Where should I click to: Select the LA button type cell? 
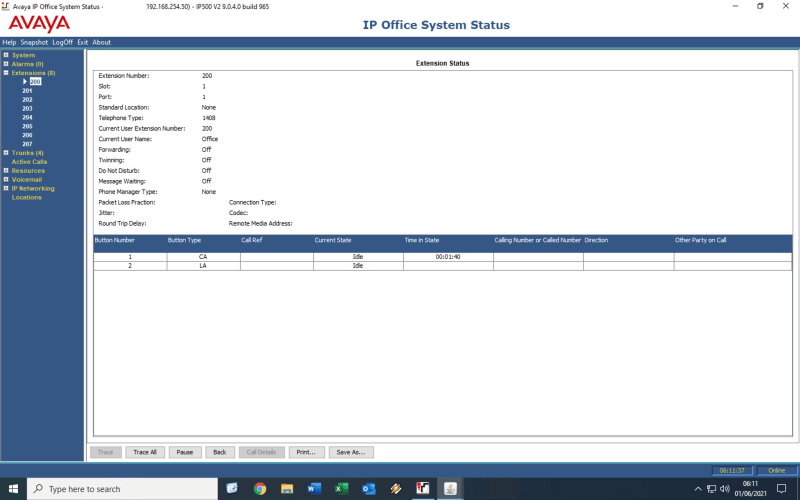(x=203, y=266)
